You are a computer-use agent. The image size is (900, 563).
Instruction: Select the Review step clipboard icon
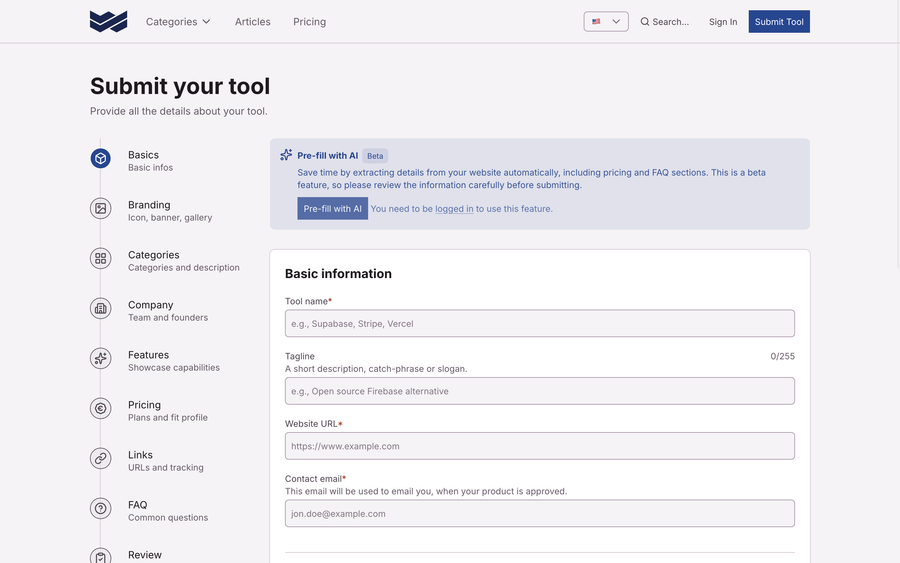click(100, 556)
